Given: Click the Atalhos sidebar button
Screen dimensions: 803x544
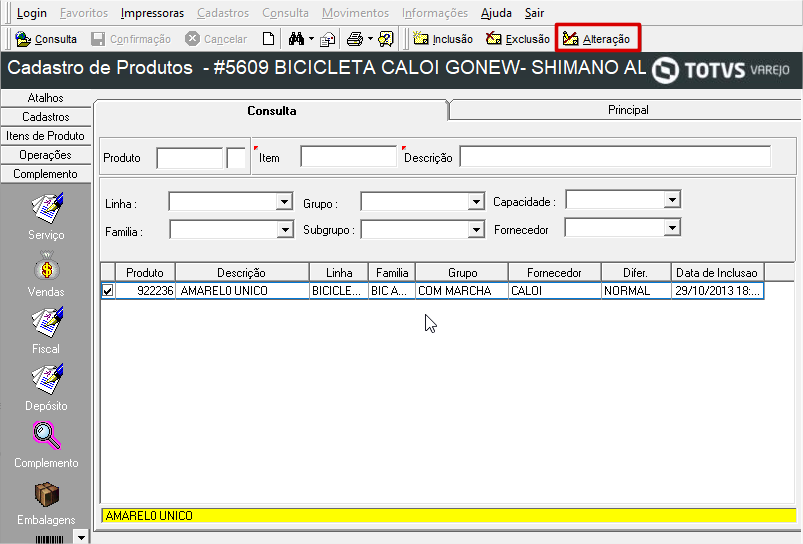Looking at the screenshot, I should pyautogui.click(x=46, y=98).
